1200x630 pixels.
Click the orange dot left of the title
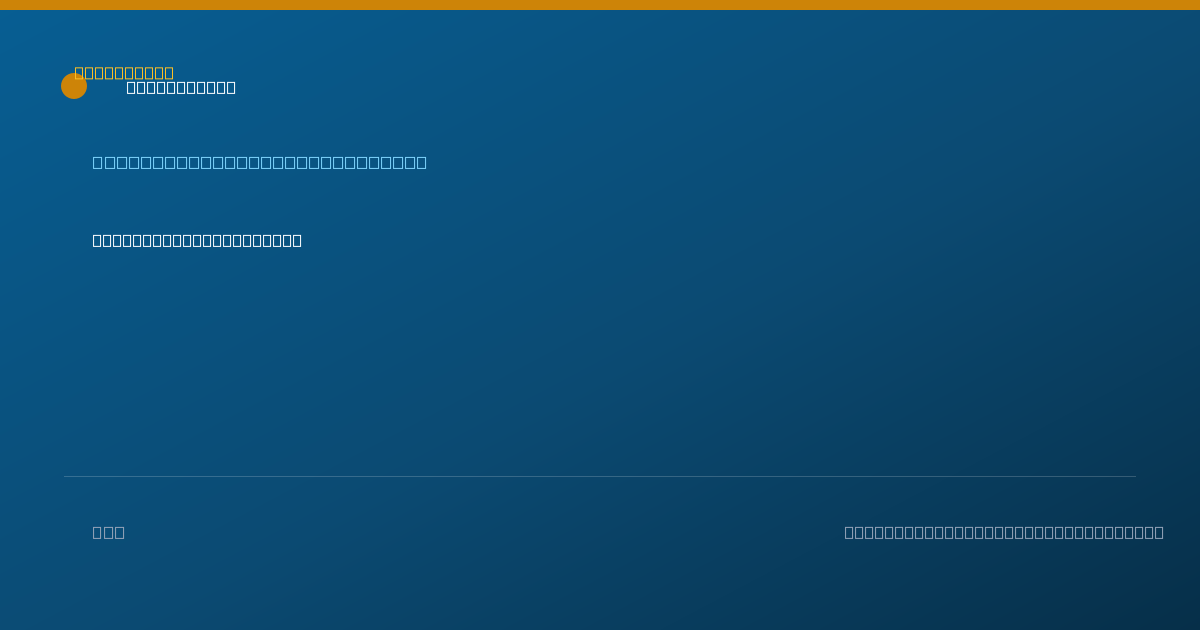pyautogui.click(x=74, y=86)
